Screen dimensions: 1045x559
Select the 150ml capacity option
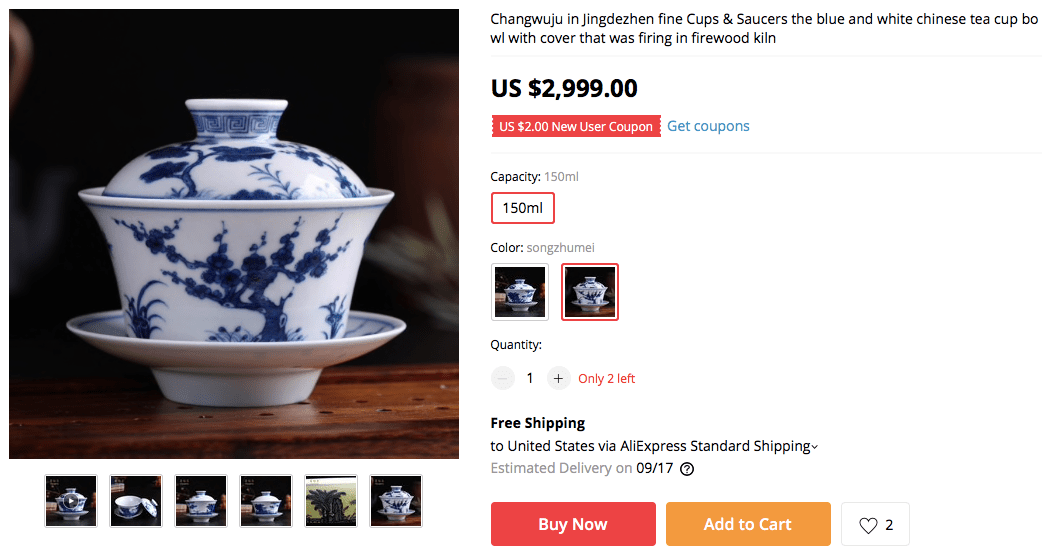point(522,208)
